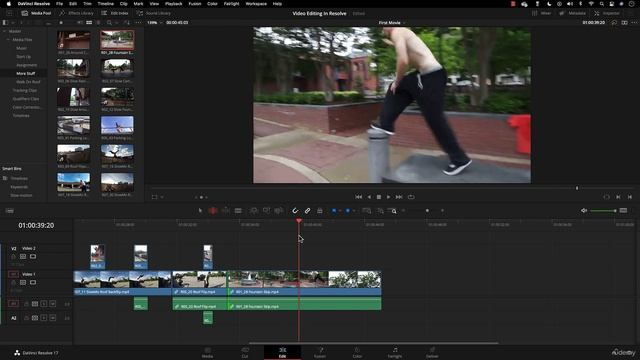Screen dimensions: 640x360
Task: Collapse the Media Files bin
Action: (8, 40)
